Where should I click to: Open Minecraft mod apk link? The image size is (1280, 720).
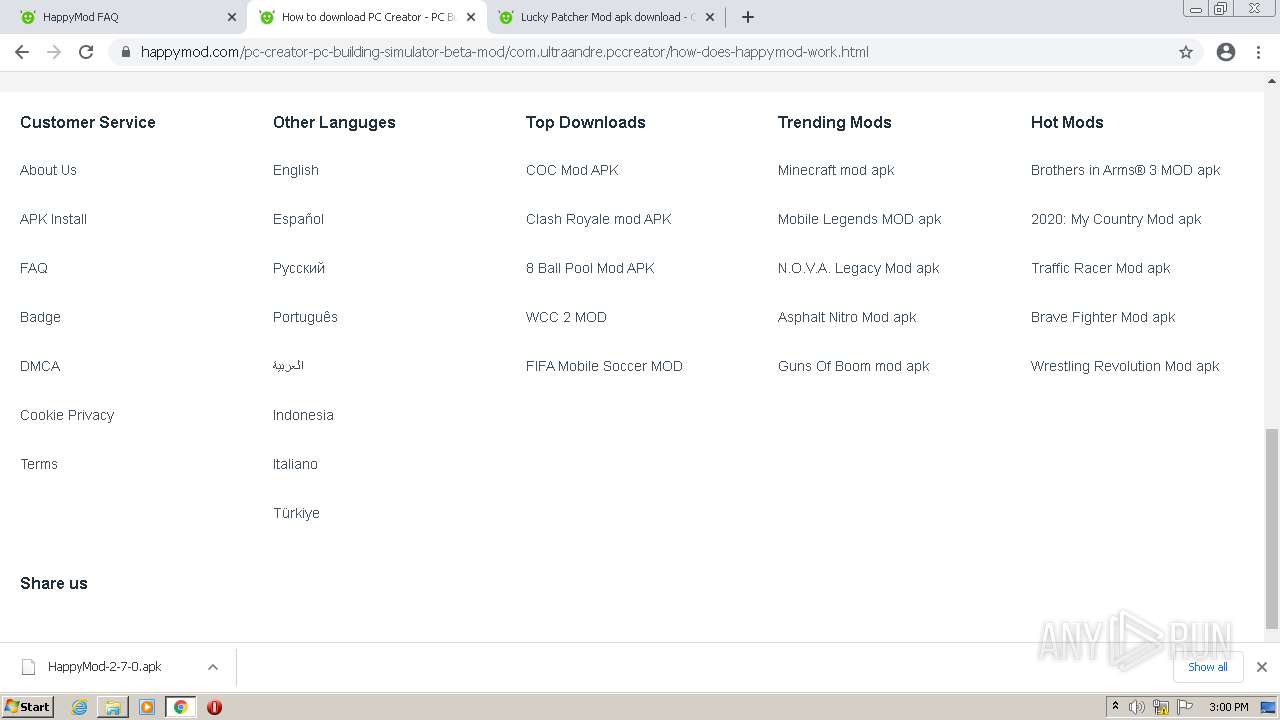point(836,170)
